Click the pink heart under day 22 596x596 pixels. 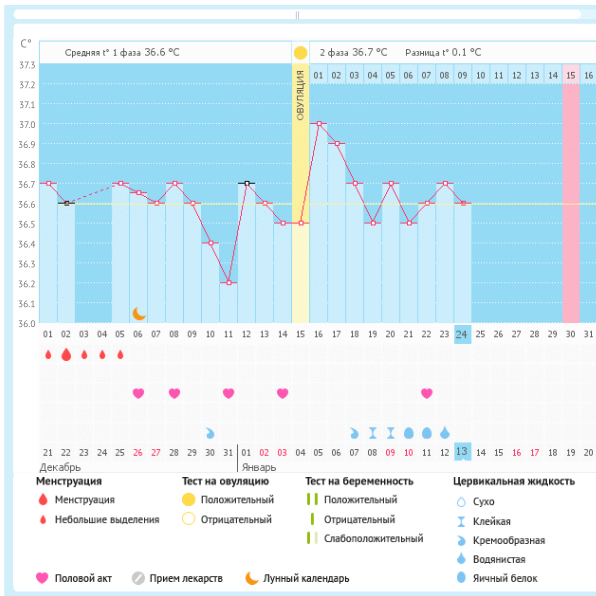click(426, 393)
